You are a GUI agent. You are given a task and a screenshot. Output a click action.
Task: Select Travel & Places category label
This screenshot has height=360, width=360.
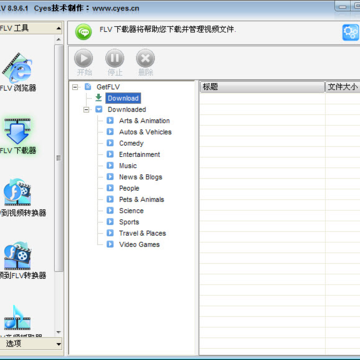pos(142,233)
